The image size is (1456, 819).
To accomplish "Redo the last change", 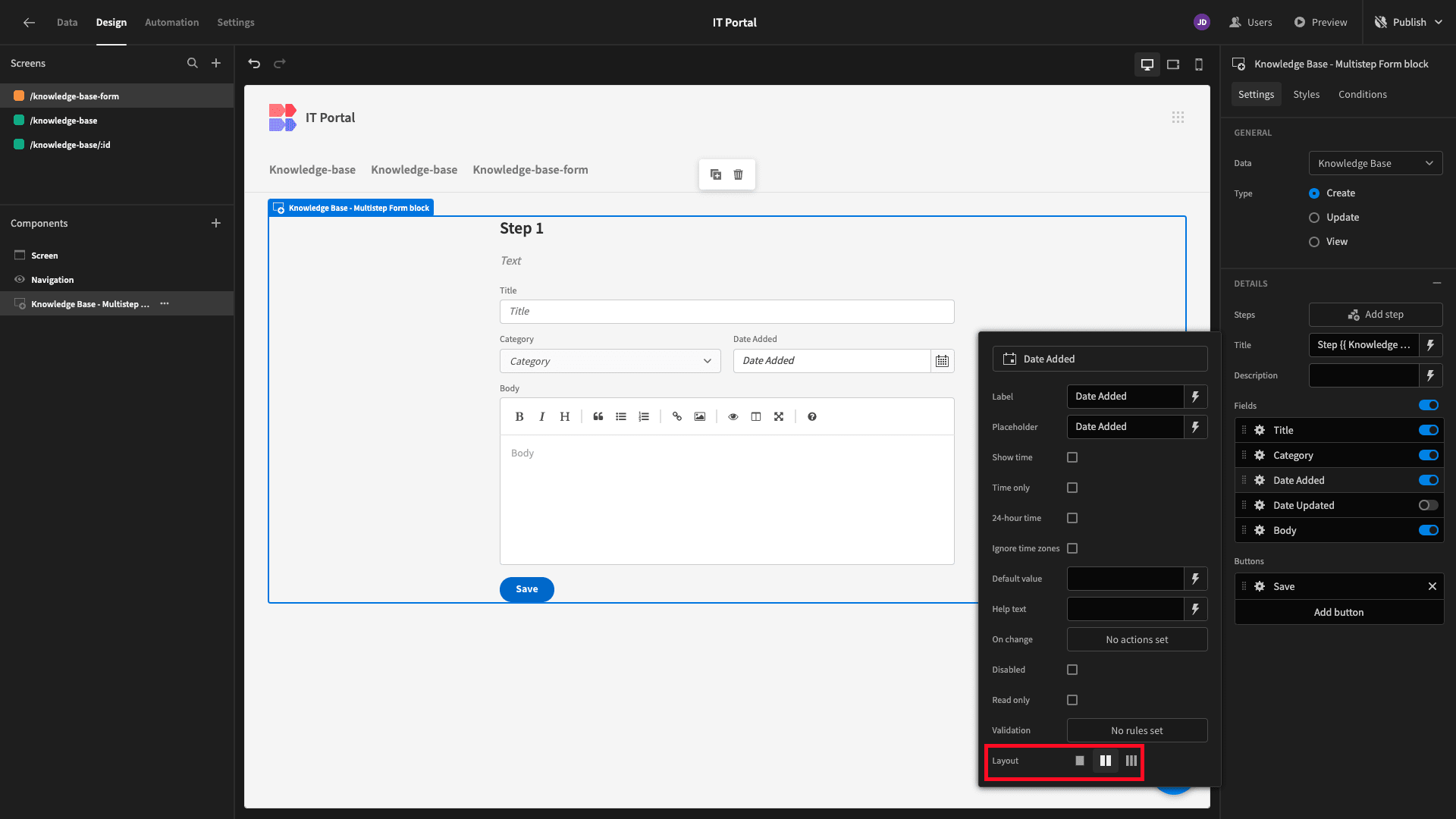I will coord(279,64).
